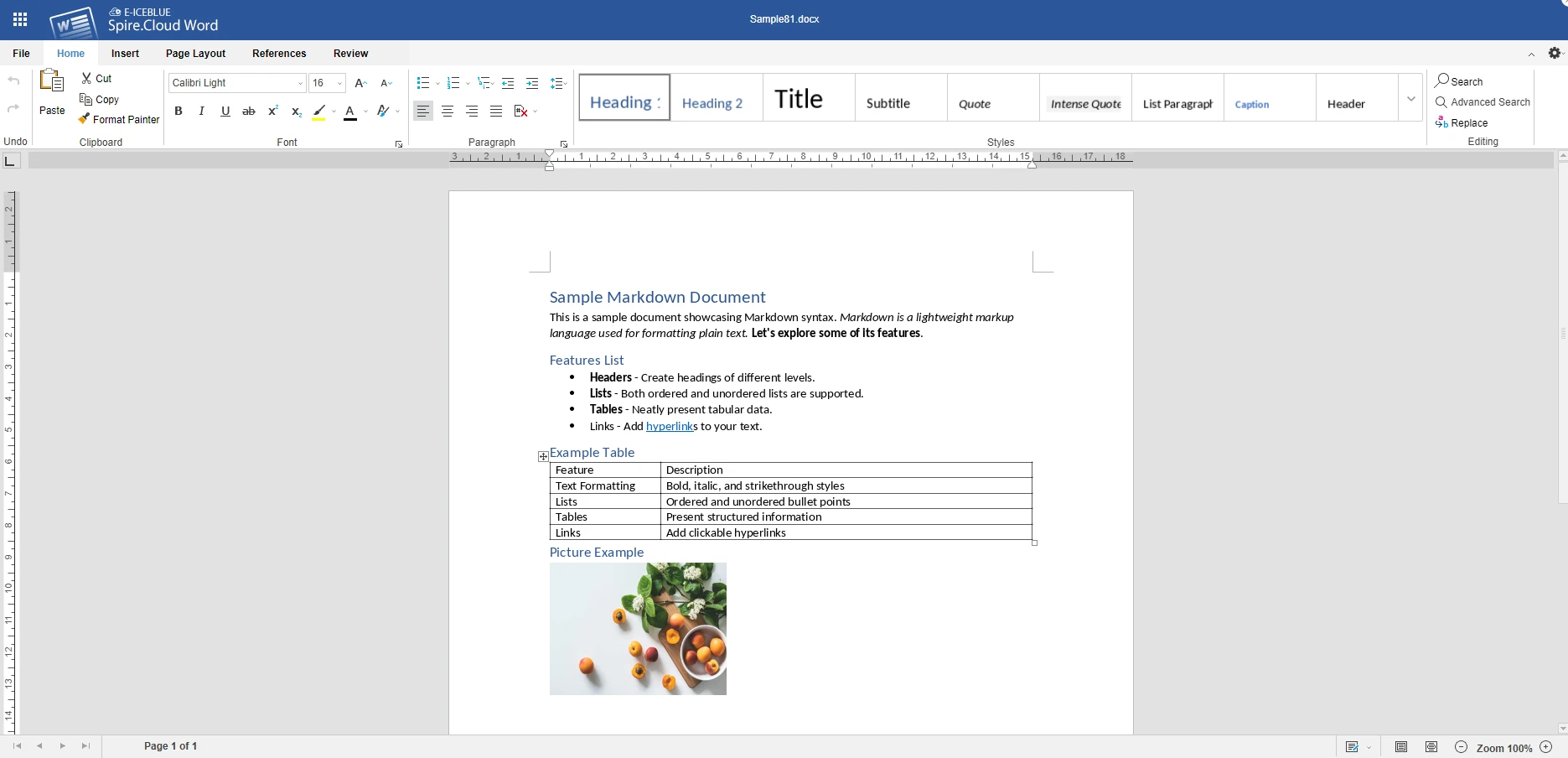Open the settings gear at top right
Image resolution: width=1568 pixels, height=758 pixels.
[1555, 53]
